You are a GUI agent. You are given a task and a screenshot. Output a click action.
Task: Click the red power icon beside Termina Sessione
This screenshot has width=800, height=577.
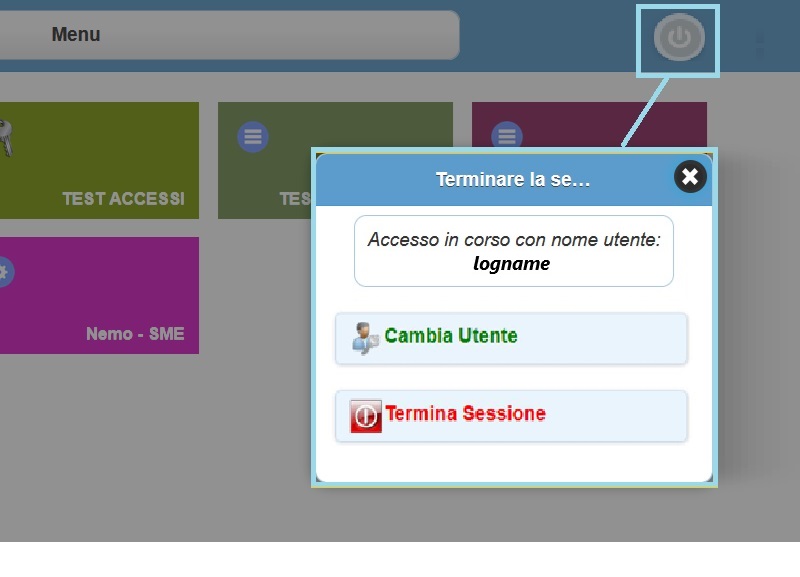[366, 416]
